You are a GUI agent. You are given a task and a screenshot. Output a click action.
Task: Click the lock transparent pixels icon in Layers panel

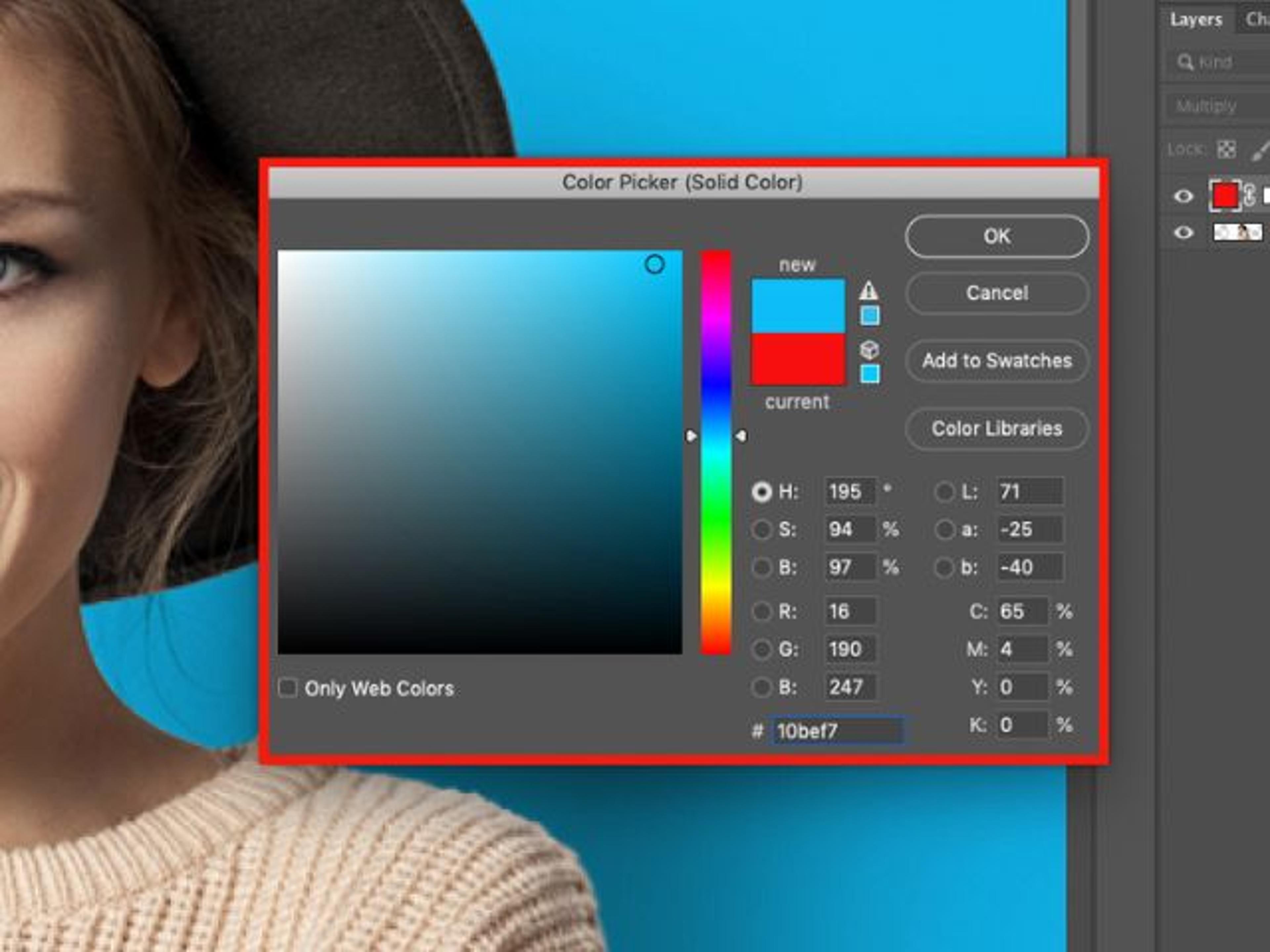1226,150
